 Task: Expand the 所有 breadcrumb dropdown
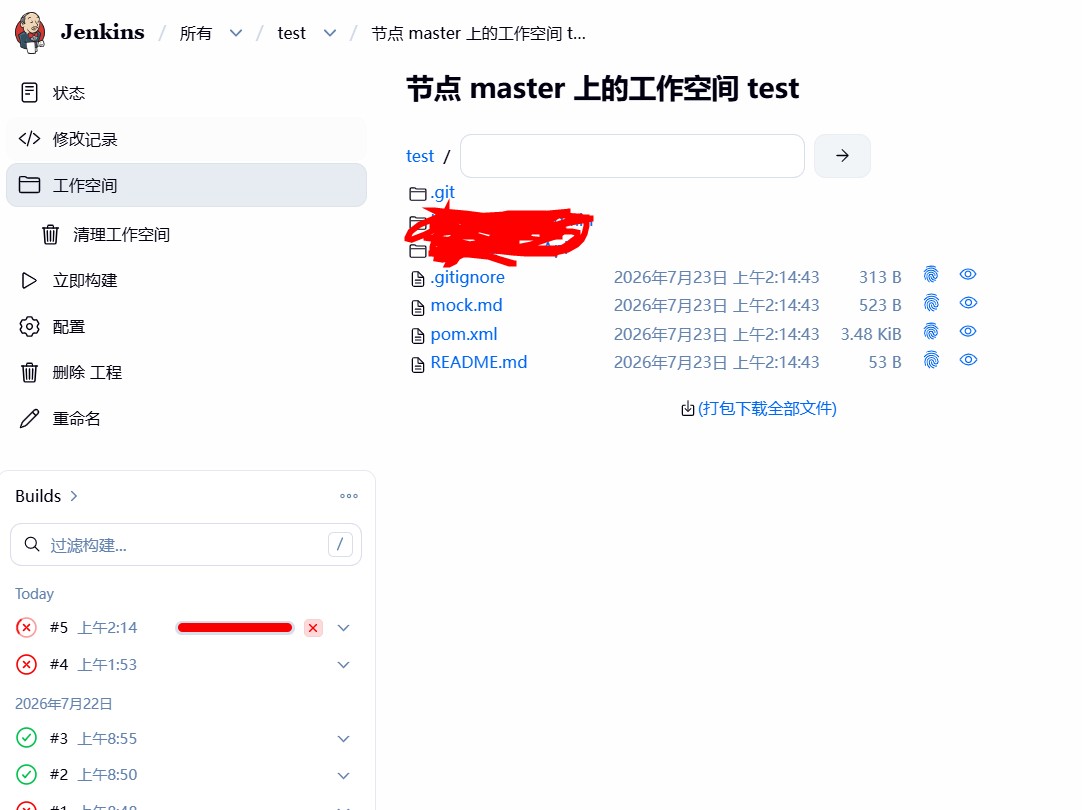(236, 33)
